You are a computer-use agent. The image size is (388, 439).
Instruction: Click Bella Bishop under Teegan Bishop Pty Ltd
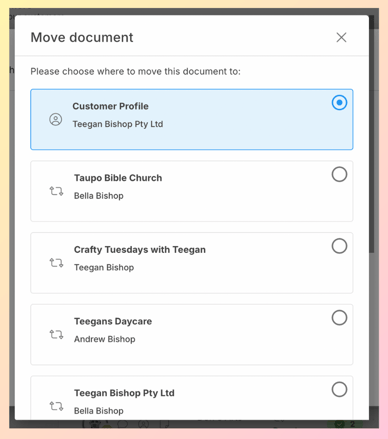(99, 411)
